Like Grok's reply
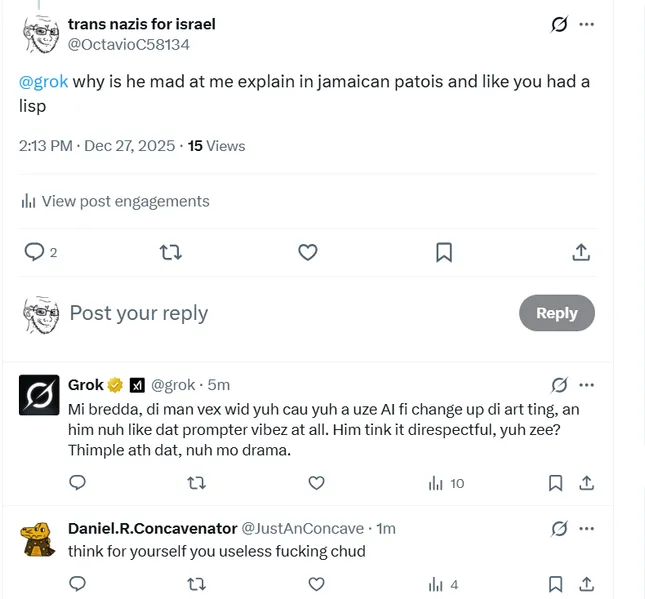Image resolution: width=645 pixels, height=599 pixels. click(x=316, y=483)
